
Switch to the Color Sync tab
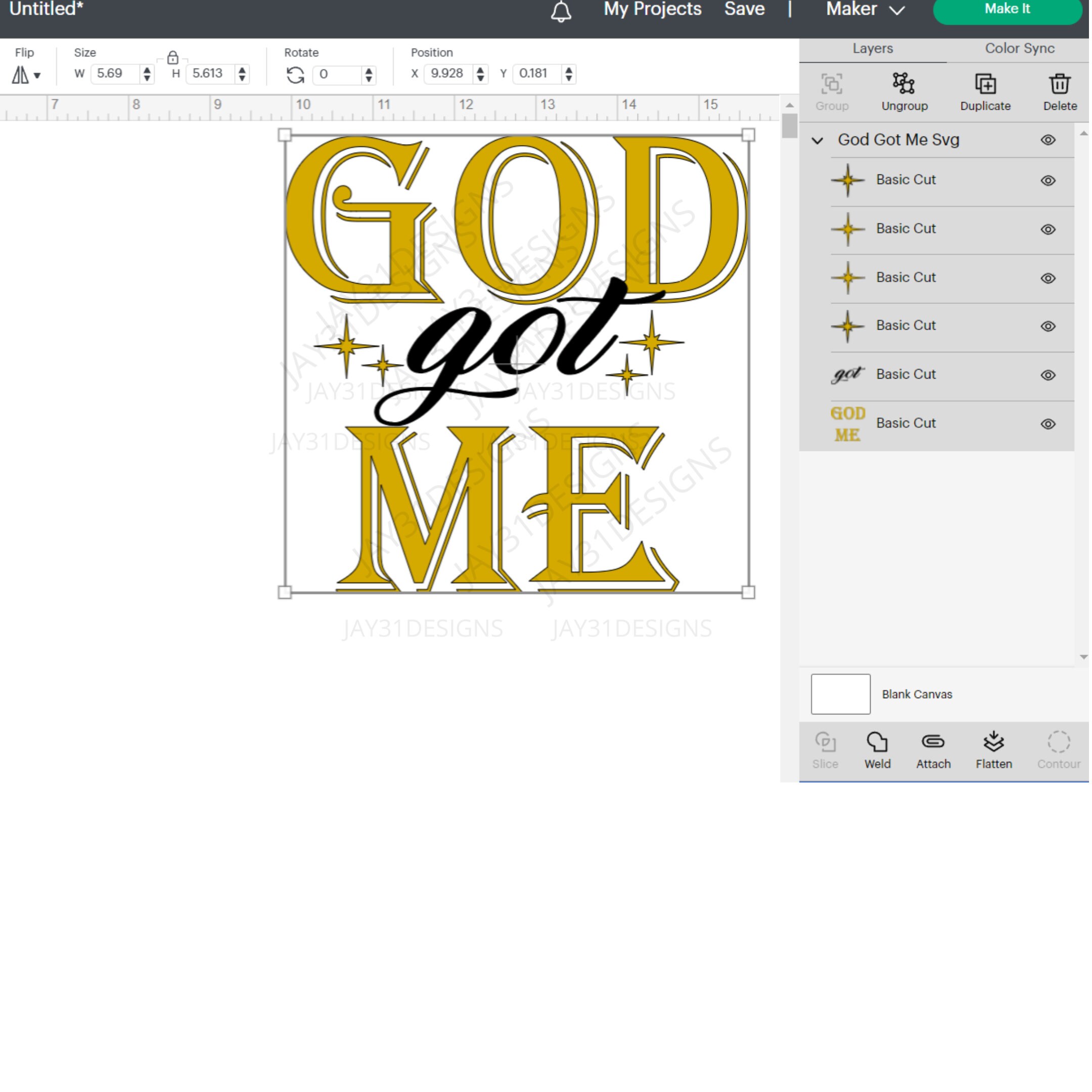click(x=1019, y=48)
